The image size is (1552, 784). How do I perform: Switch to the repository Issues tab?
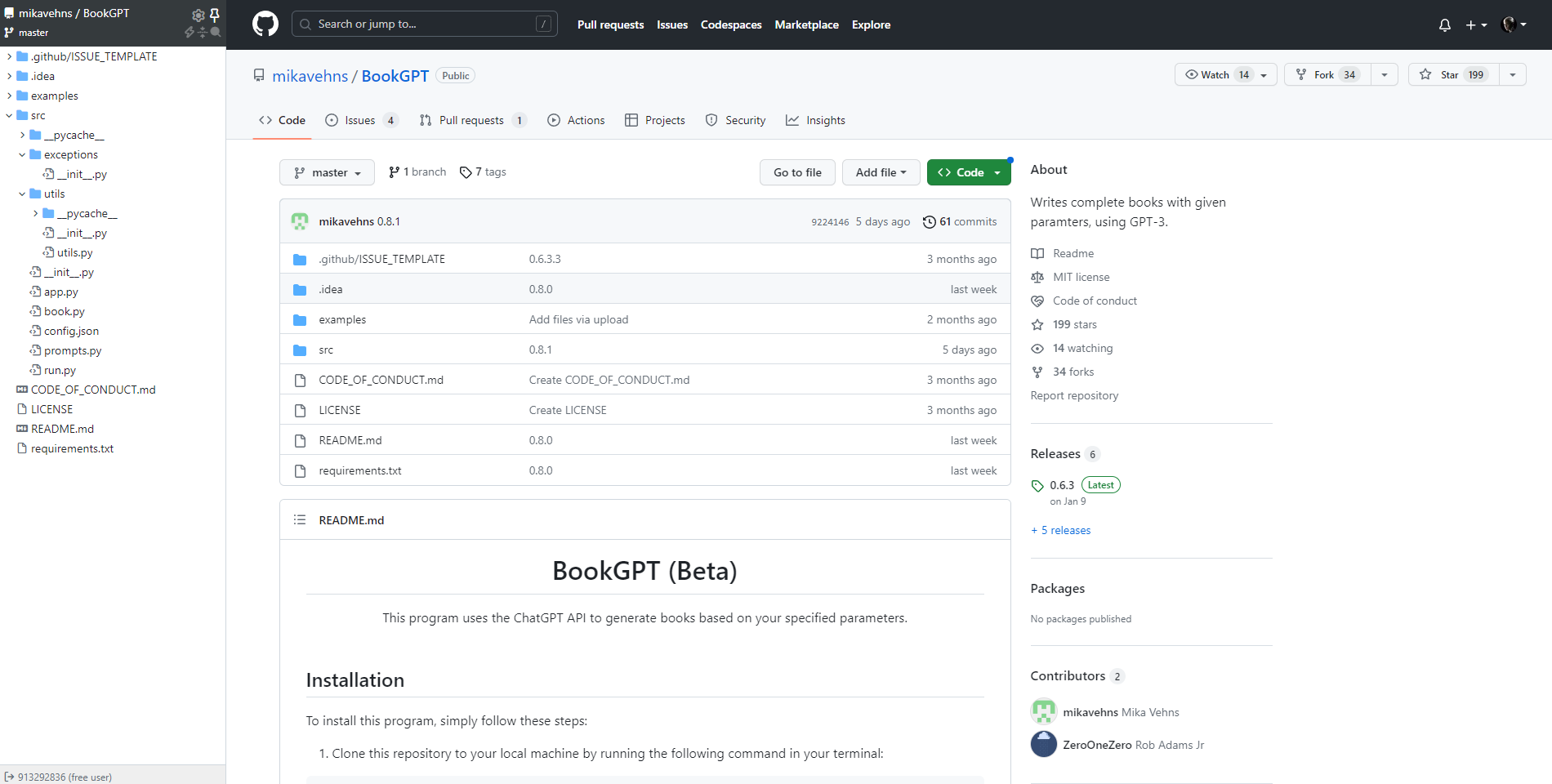pos(361,120)
